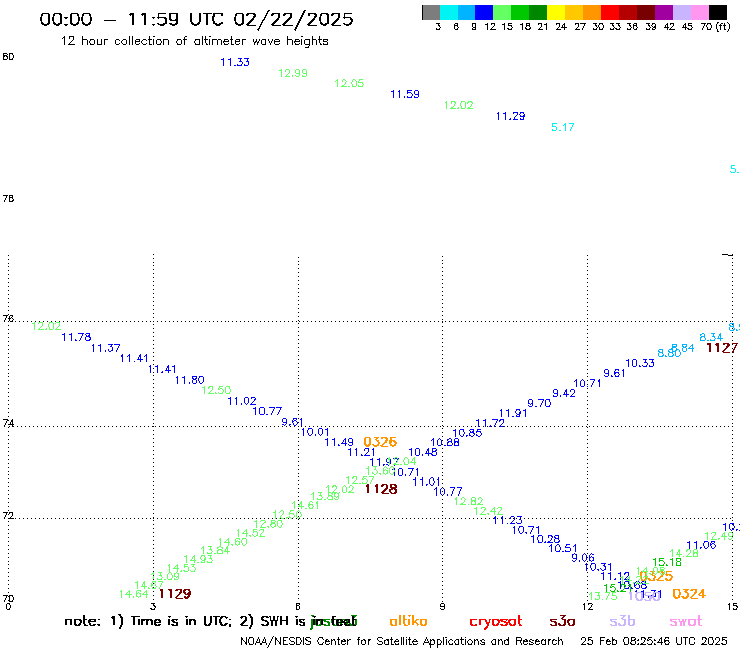This screenshot has height=650, width=740.
Task: Click the green wave height value 14.64
Action: [134, 594]
